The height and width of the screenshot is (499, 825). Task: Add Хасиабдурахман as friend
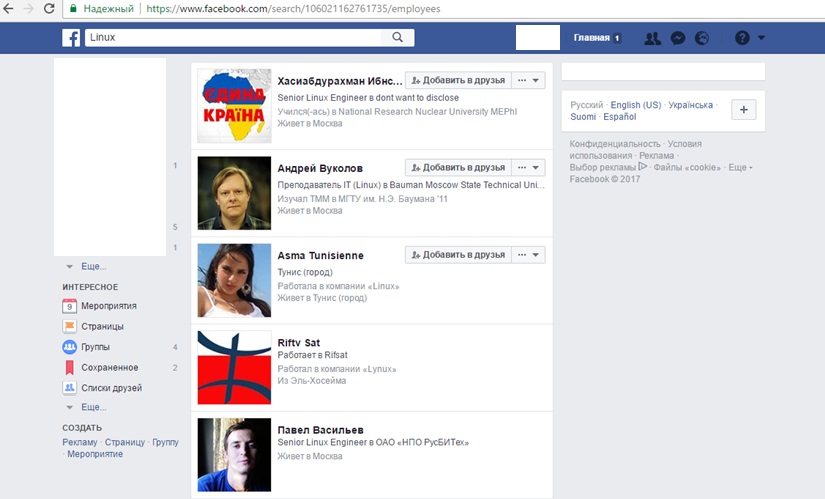[x=458, y=81]
